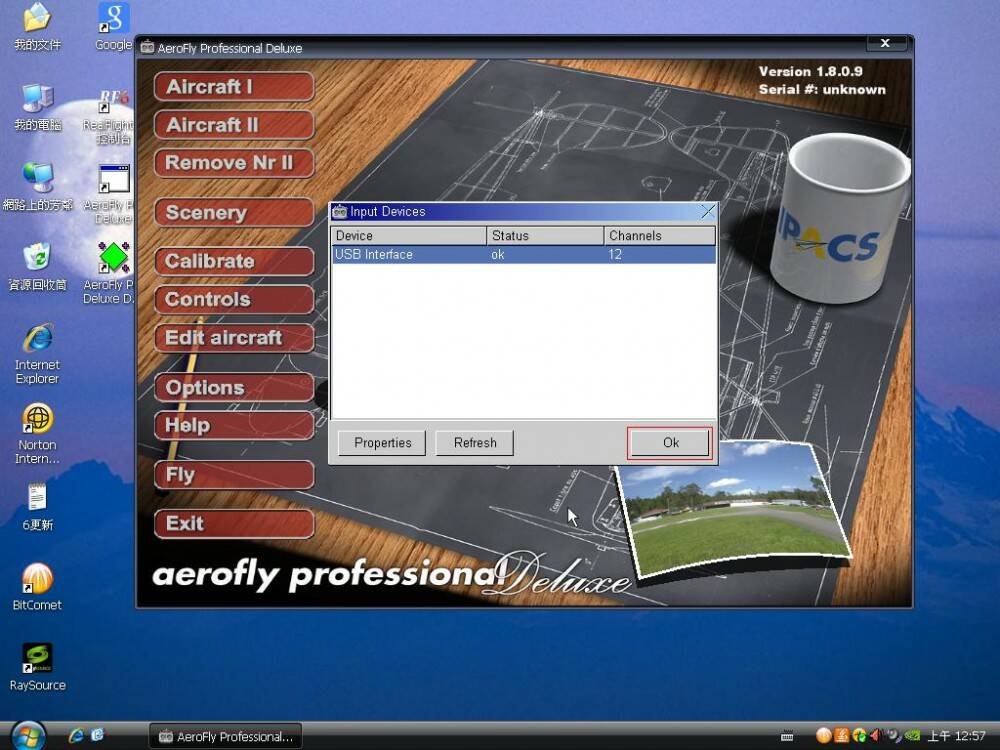
Task: Click the Edit aircraft button
Action: pyautogui.click(x=234, y=338)
